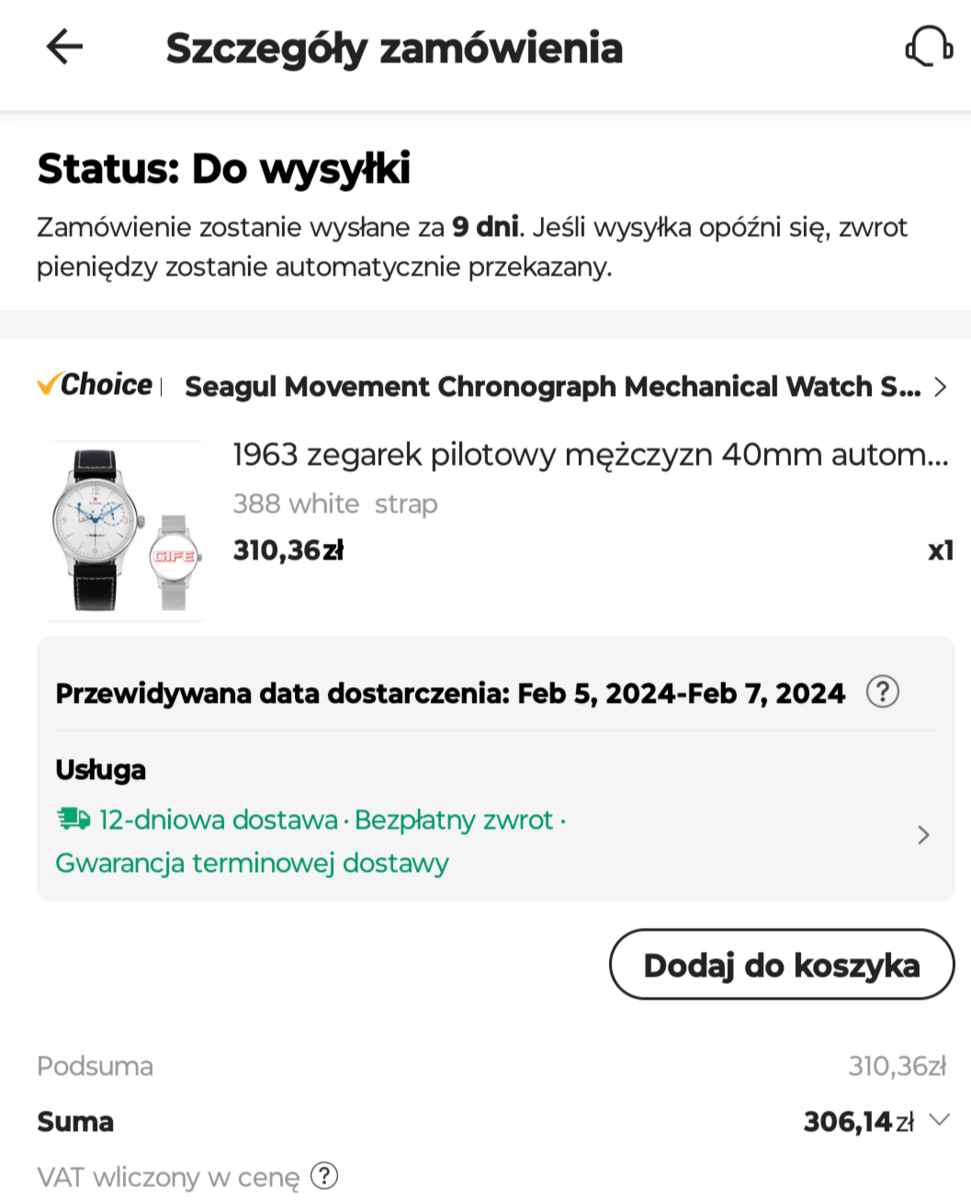This screenshot has width=971, height=1200.
Task: Tap the green delivery truck icon
Action: tap(74, 820)
